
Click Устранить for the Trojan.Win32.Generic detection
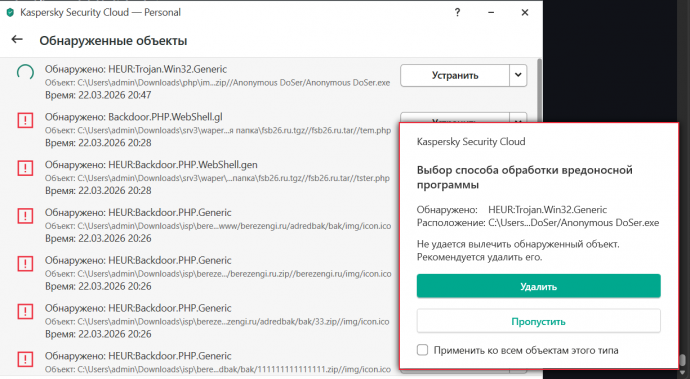coord(455,75)
